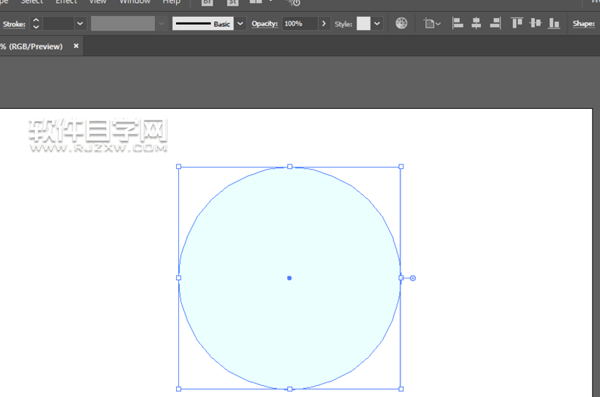The height and width of the screenshot is (397, 600).
Task: Click the stroke weight stepper arrows
Action: point(36,24)
